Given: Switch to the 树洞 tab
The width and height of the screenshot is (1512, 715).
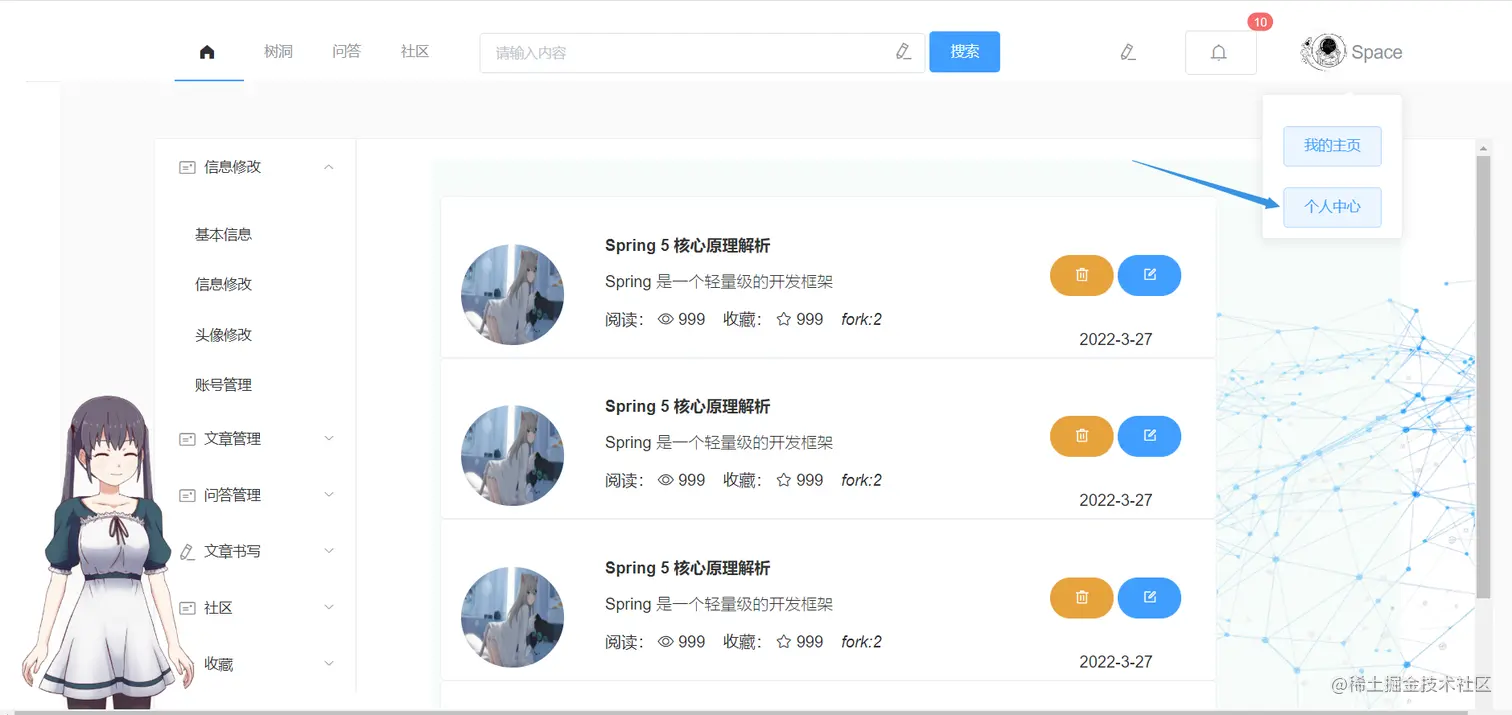Looking at the screenshot, I should 279,51.
